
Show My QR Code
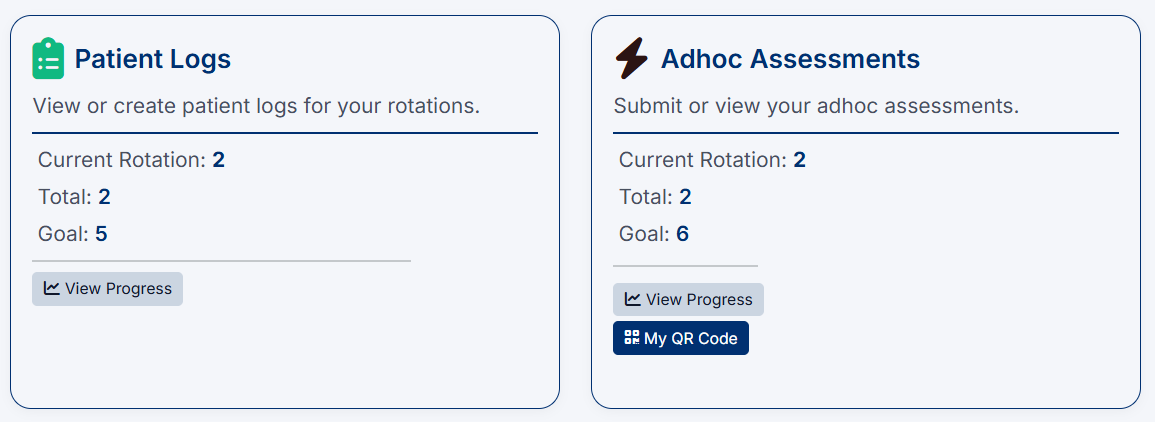tap(681, 338)
